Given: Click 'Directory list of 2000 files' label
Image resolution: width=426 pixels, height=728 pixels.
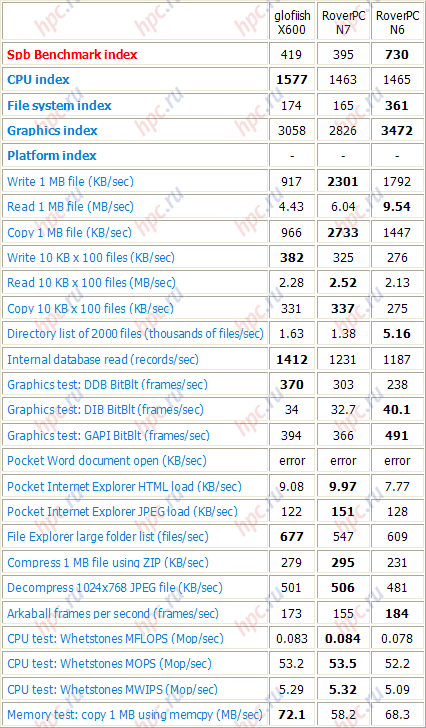Looking at the screenshot, I should point(136,333).
